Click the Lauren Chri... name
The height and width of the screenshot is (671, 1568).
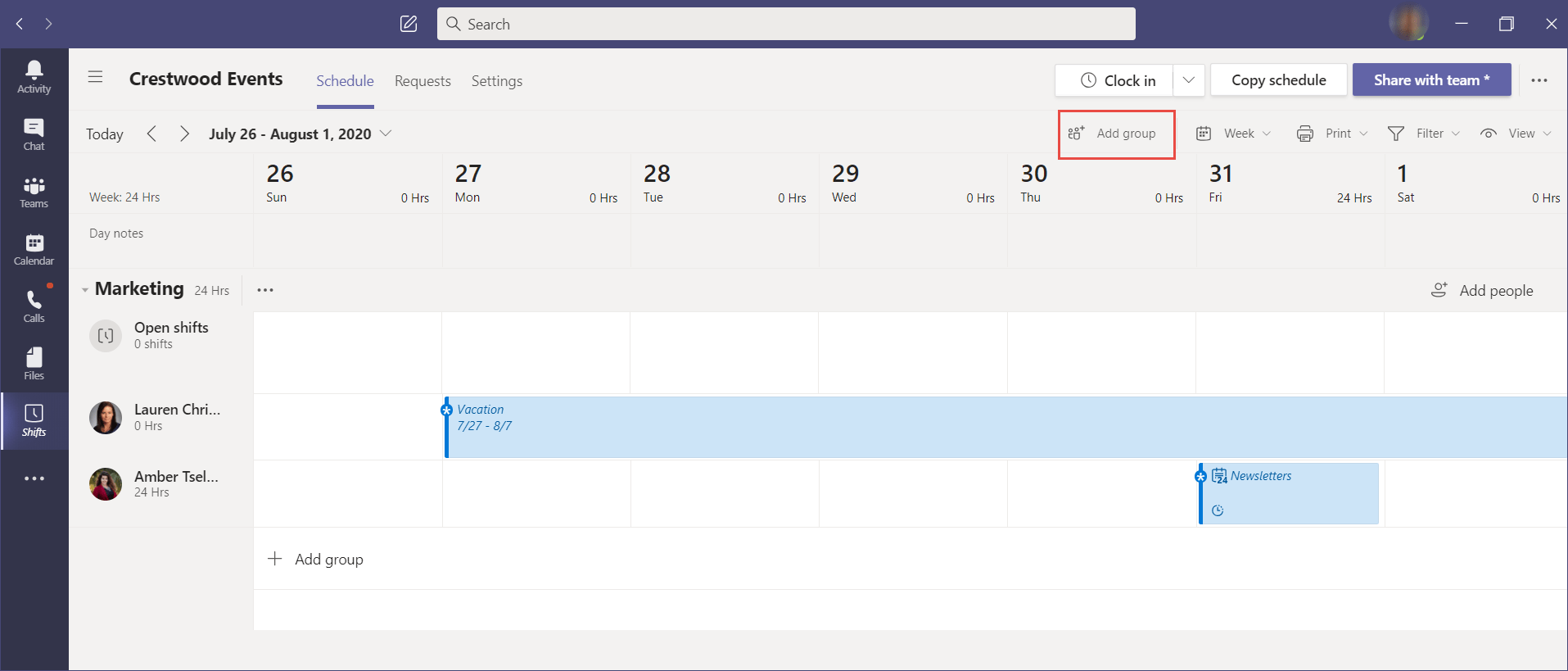[x=177, y=410]
